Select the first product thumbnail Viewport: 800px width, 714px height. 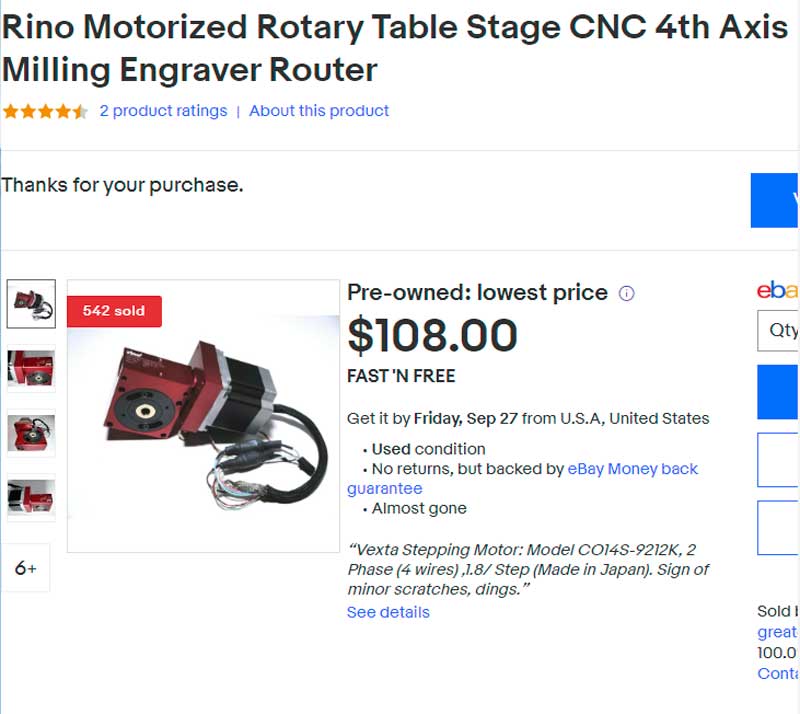tap(31, 303)
